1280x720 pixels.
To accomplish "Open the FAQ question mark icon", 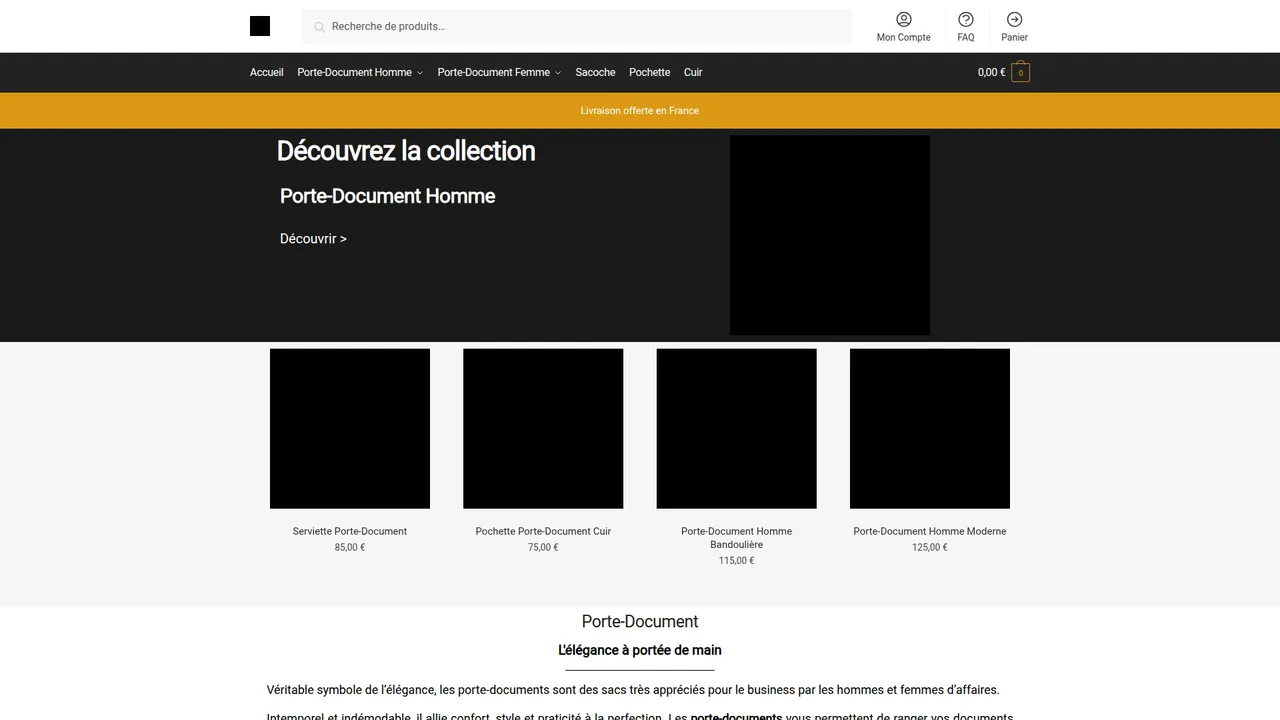I will point(966,19).
